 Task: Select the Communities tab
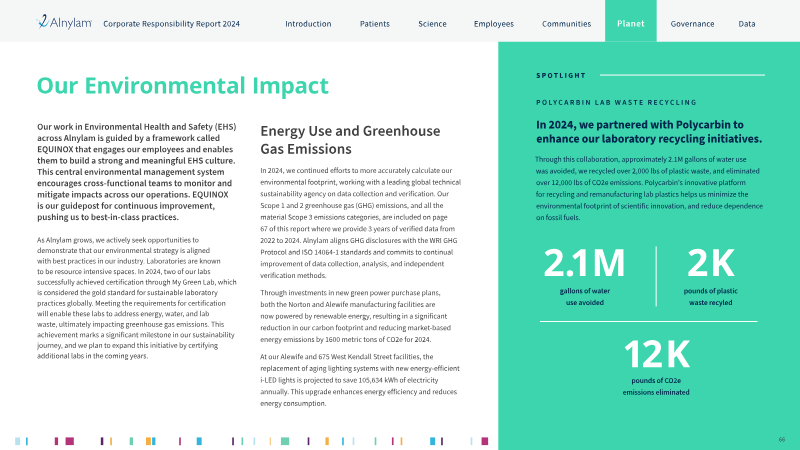pyautogui.click(x=566, y=23)
